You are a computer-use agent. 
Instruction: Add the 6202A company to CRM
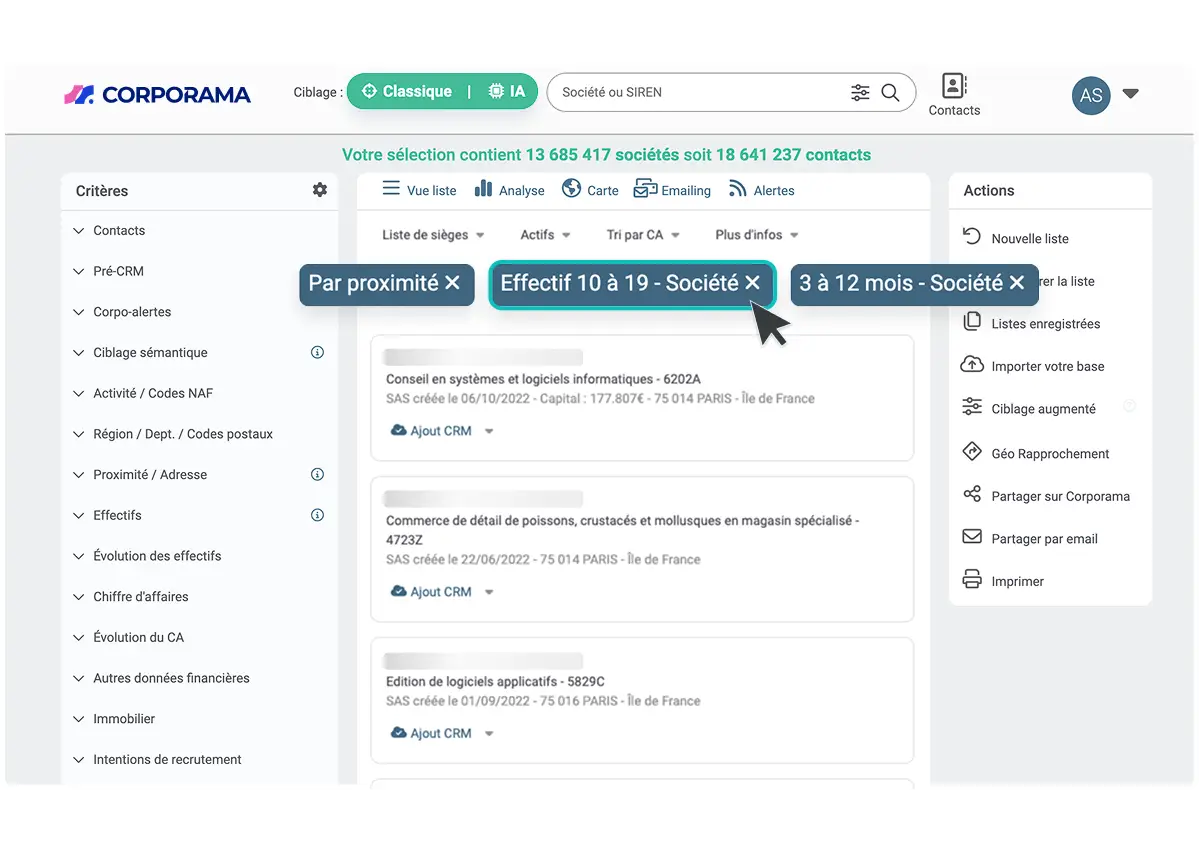click(x=430, y=431)
